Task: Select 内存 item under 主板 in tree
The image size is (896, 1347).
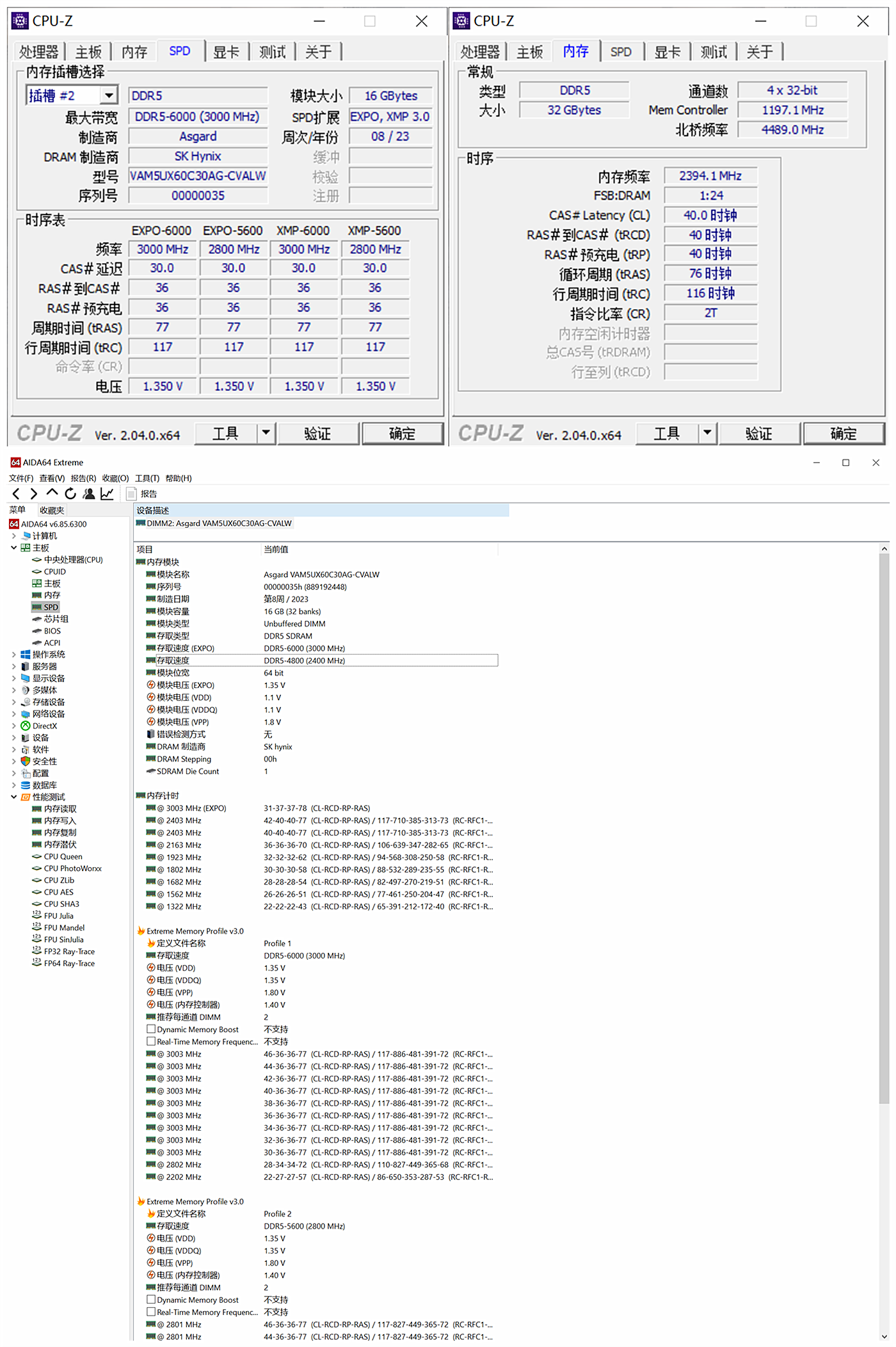Action: (x=46, y=595)
